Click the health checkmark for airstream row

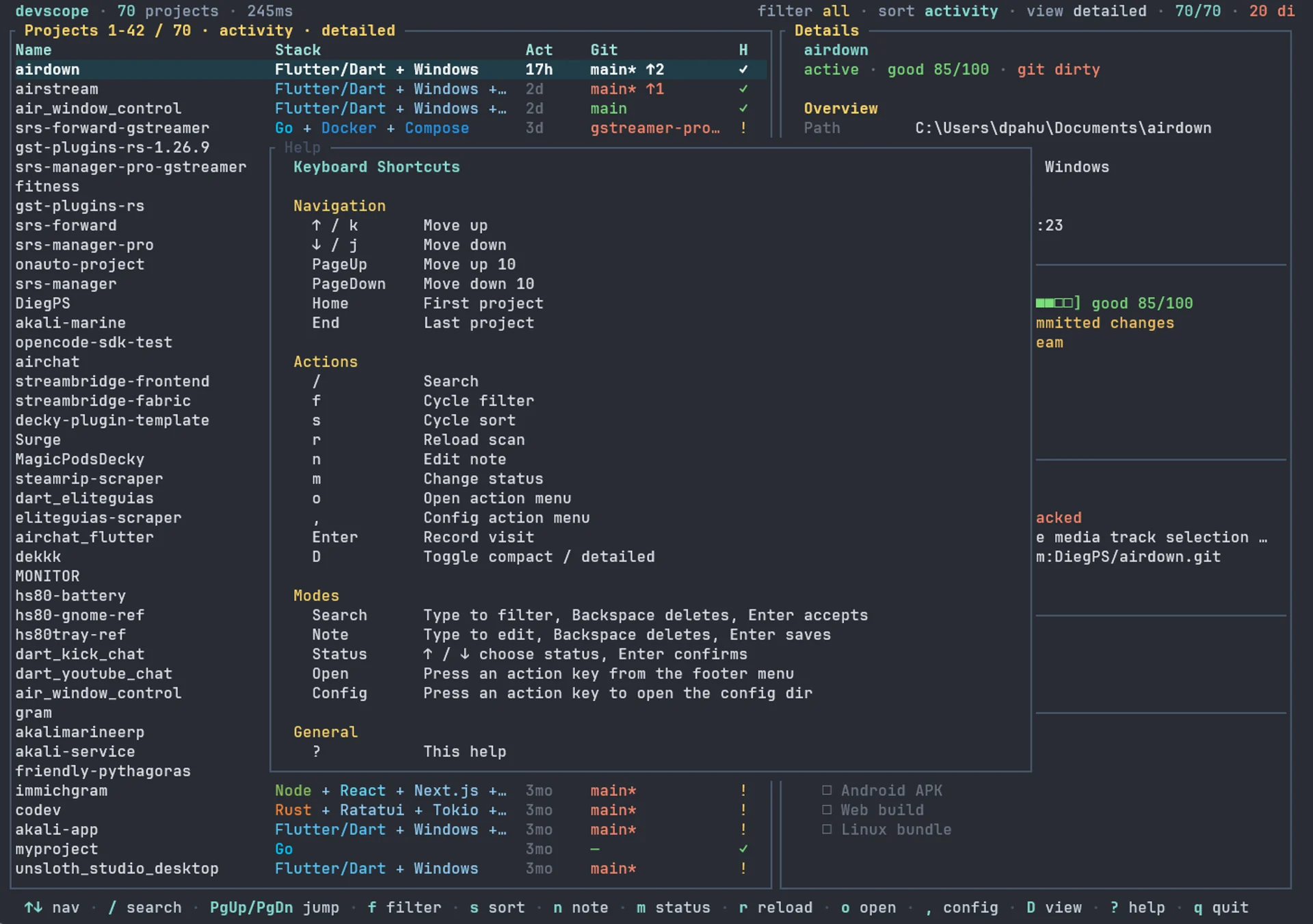pyautogui.click(x=743, y=89)
